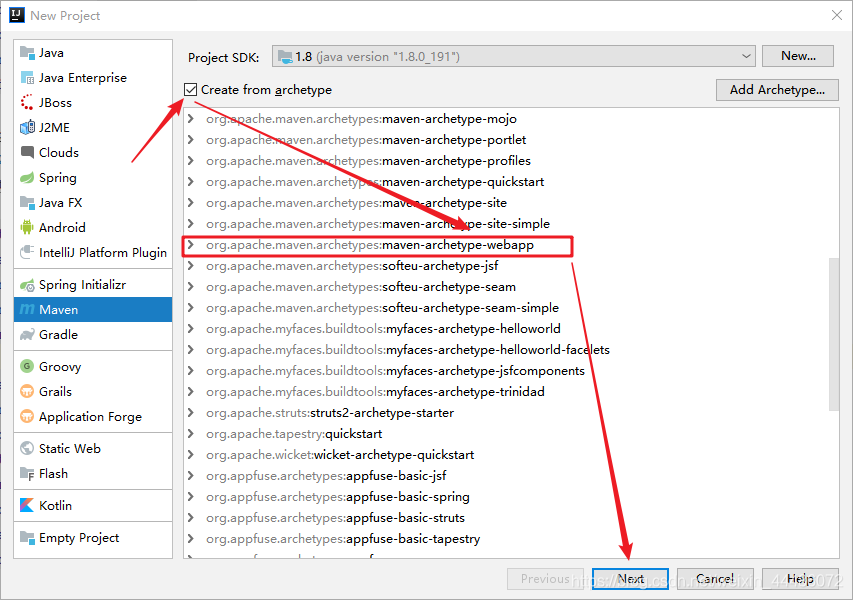Image resolution: width=853 pixels, height=600 pixels.
Task: Select softeu-archetype-seam-simple row text
Action: tap(382, 308)
